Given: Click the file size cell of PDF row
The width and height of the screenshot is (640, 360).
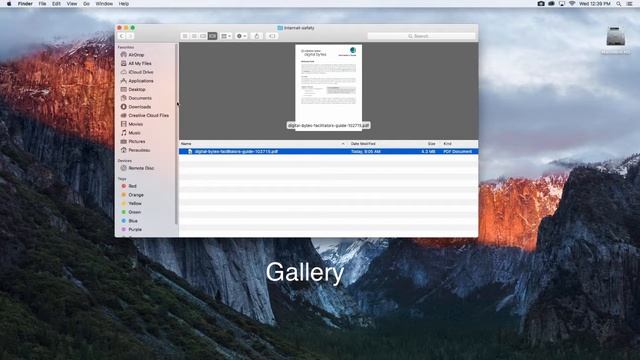Looking at the screenshot, I should (x=428, y=151).
